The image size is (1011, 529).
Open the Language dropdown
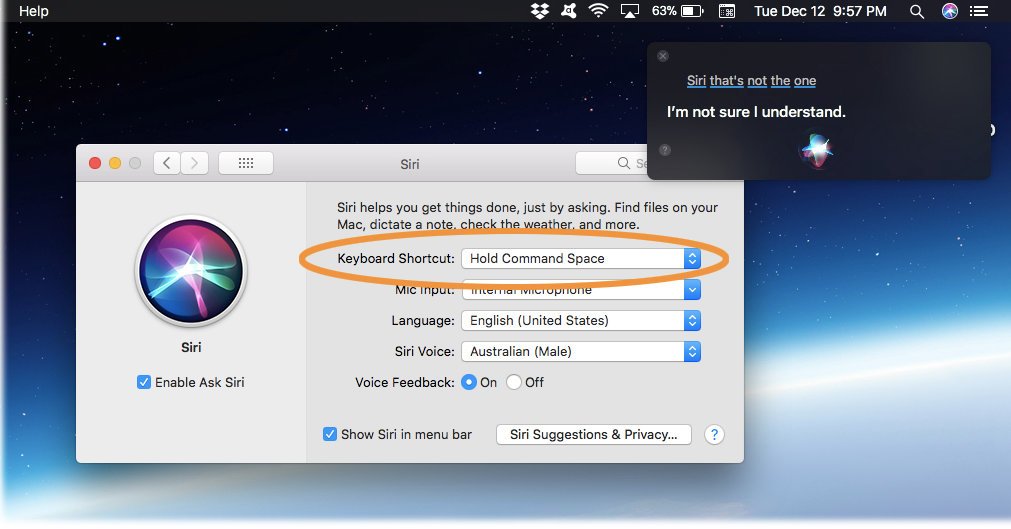pyautogui.click(x=581, y=321)
